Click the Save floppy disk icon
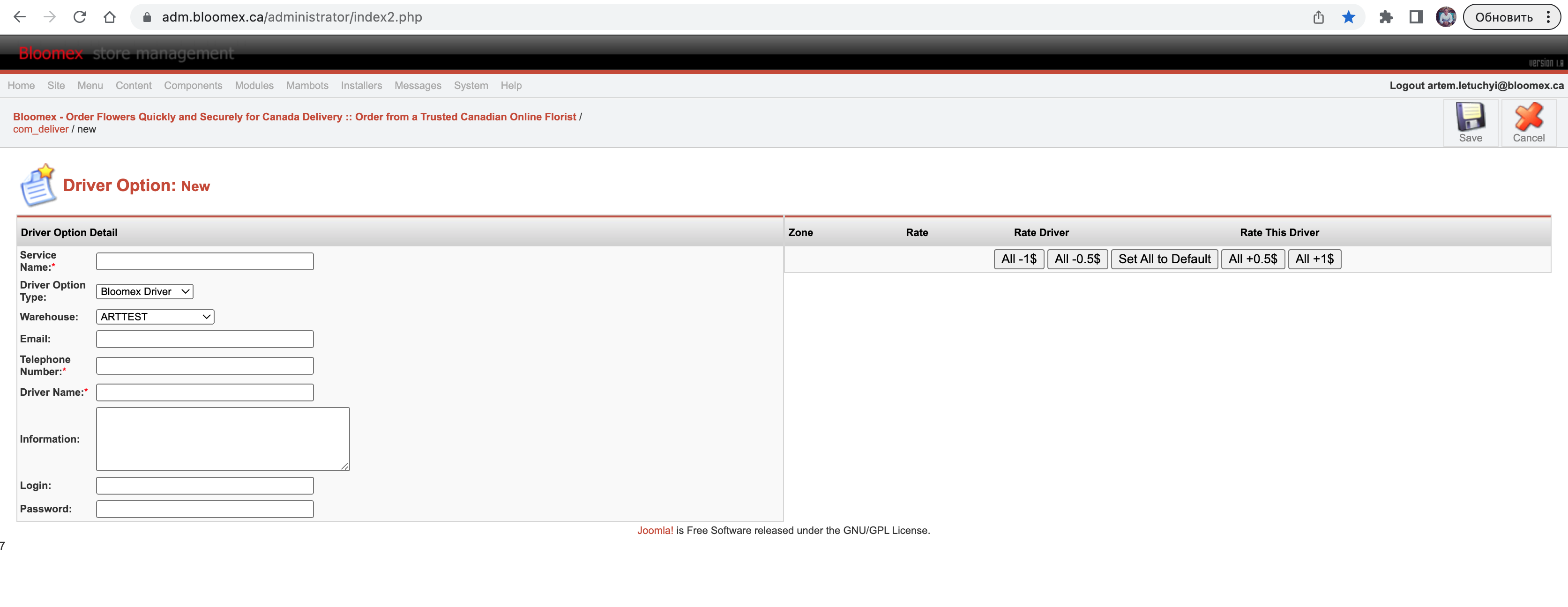Screen dimensions: 1568x607 pos(1470,117)
